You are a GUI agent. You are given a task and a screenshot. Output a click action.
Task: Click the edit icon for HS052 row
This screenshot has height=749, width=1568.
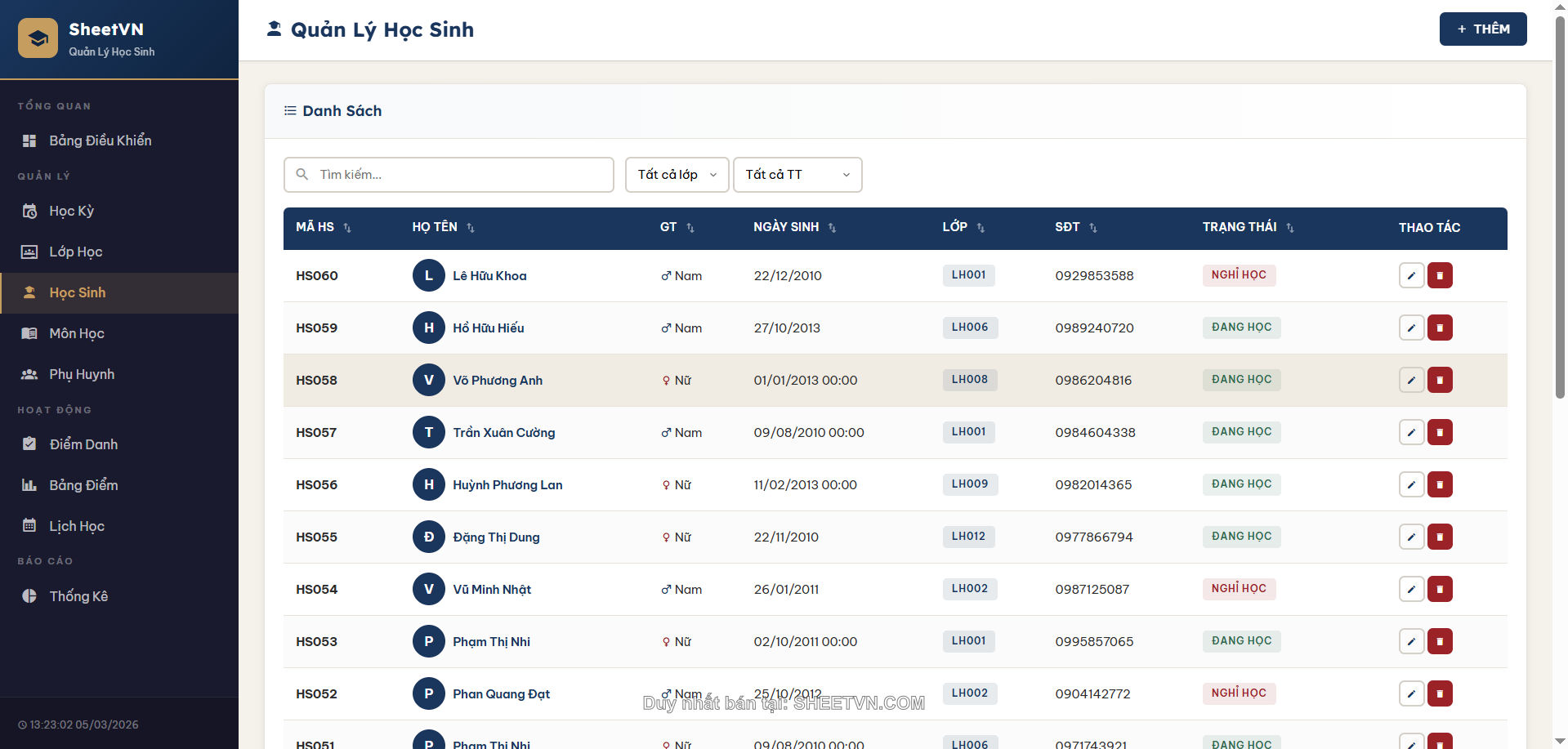tap(1411, 693)
